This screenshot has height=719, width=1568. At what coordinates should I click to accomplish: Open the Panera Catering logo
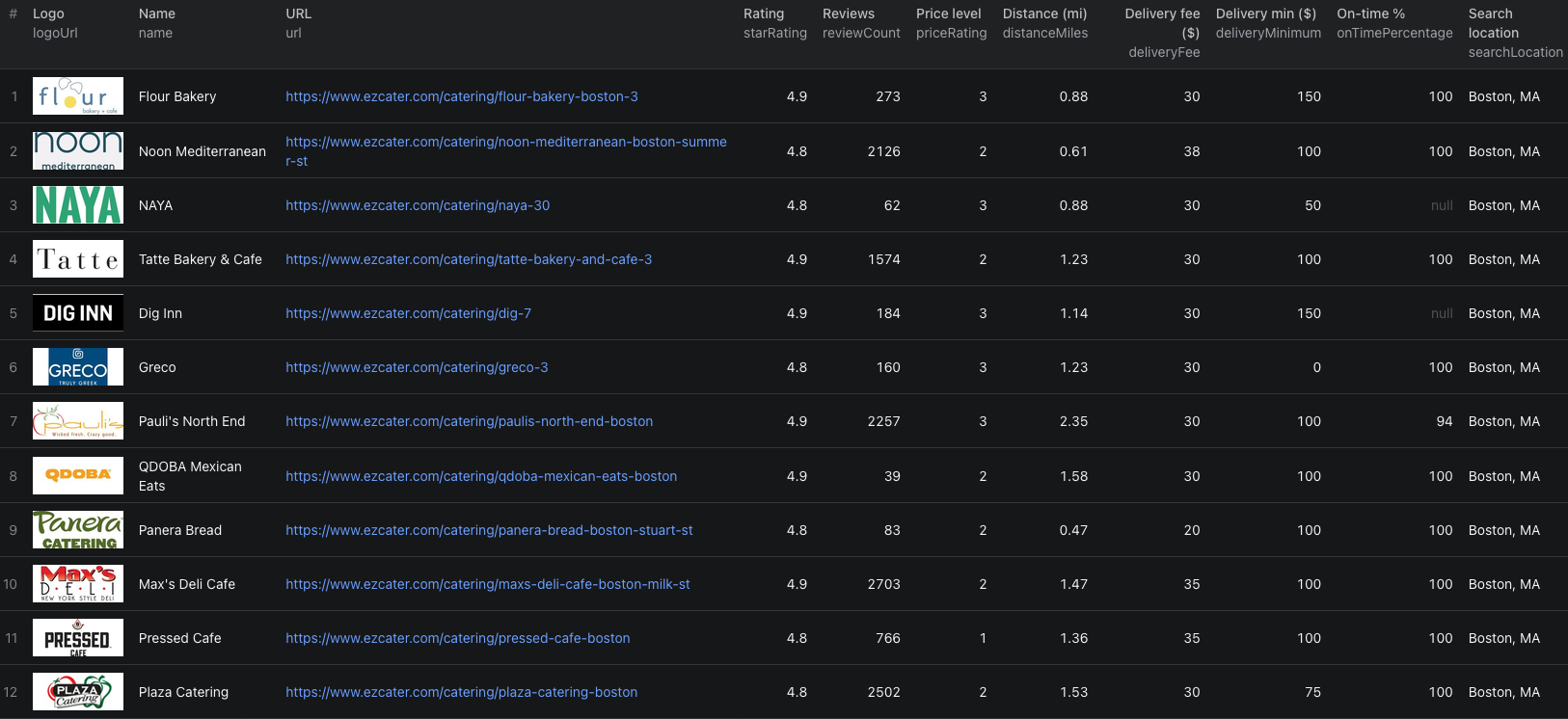pyautogui.click(x=78, y=530)
